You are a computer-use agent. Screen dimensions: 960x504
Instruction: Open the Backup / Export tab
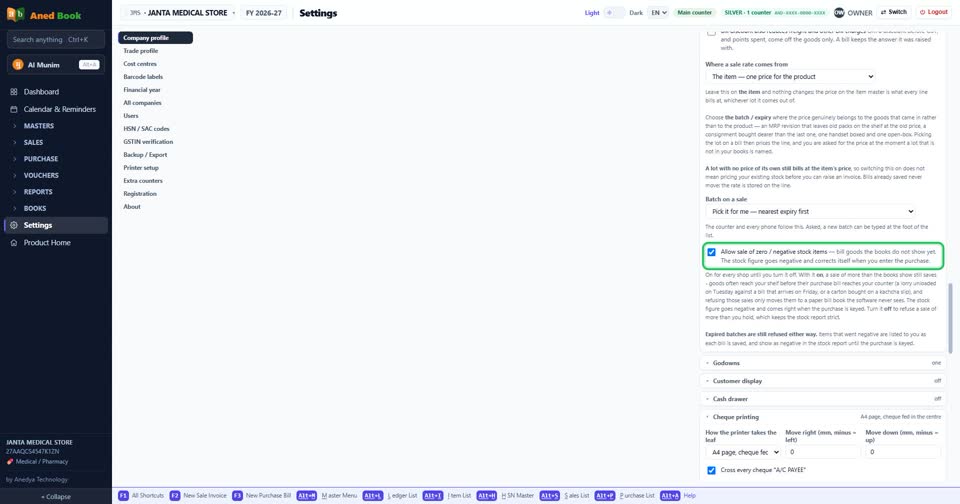156,155
